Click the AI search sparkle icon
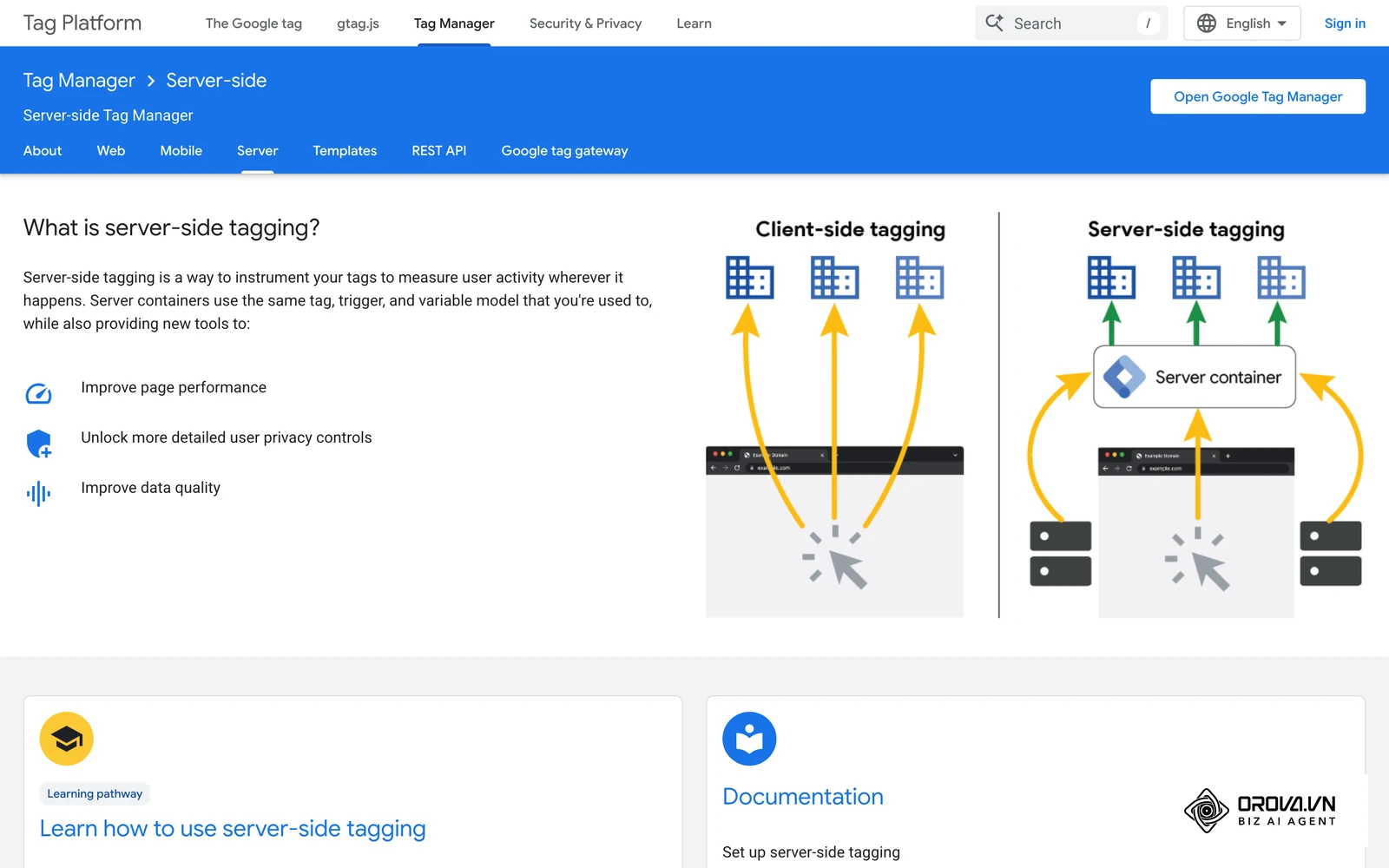The image size is (1389, 868). 995,23
